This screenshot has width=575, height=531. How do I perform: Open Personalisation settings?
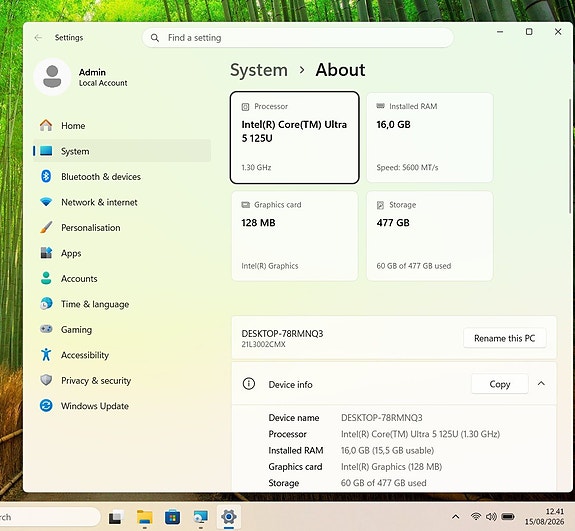(x=122, y=227)
